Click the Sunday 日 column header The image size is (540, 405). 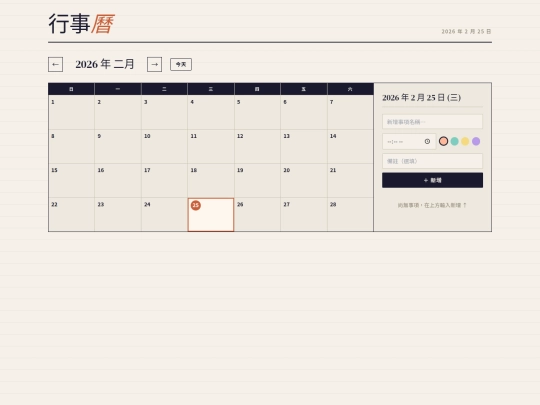pyautogui.click(x=71, y=89)
